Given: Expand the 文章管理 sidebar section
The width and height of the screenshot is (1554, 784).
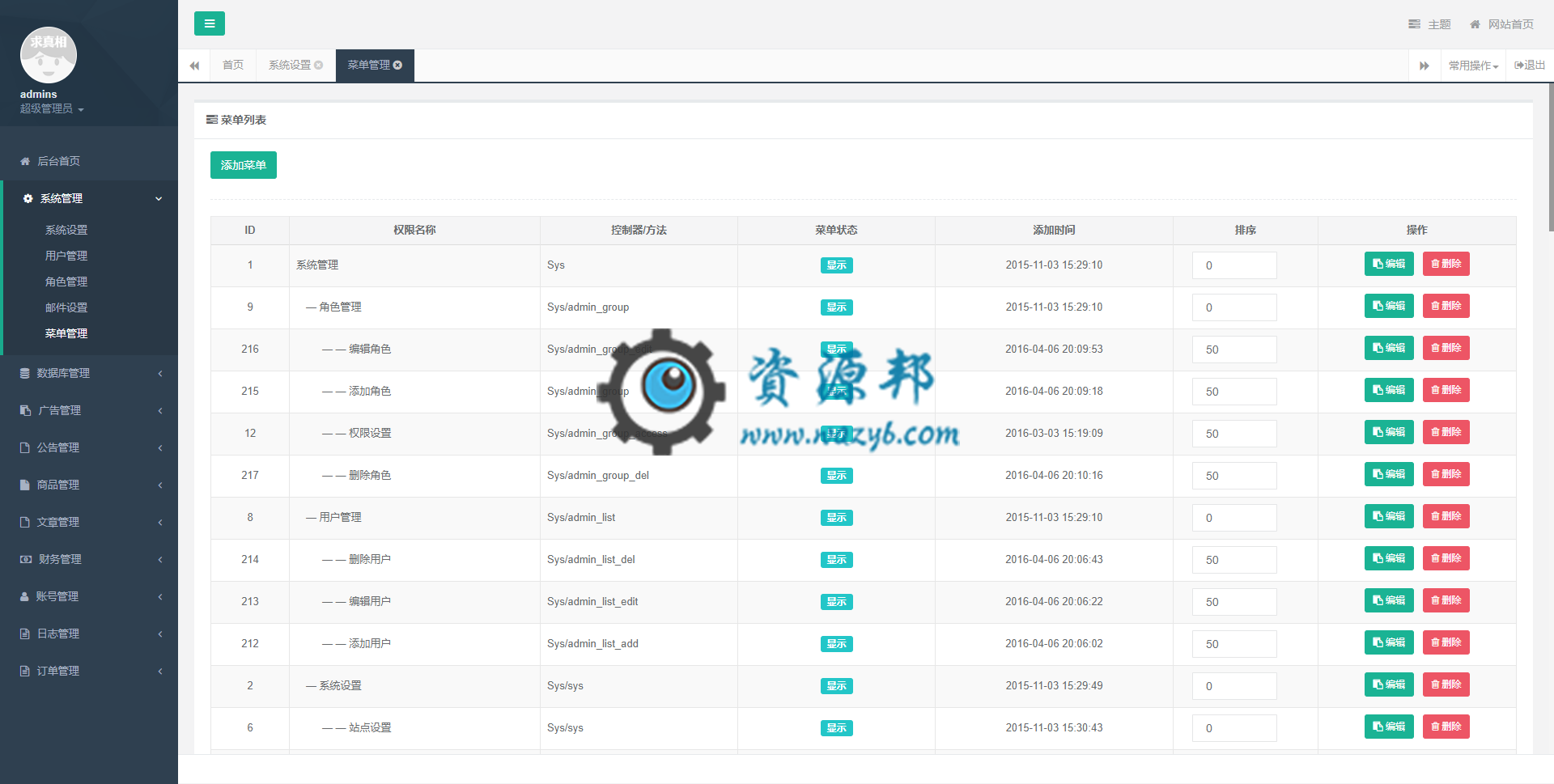Looking at the screenshot, I should (89, 522).
